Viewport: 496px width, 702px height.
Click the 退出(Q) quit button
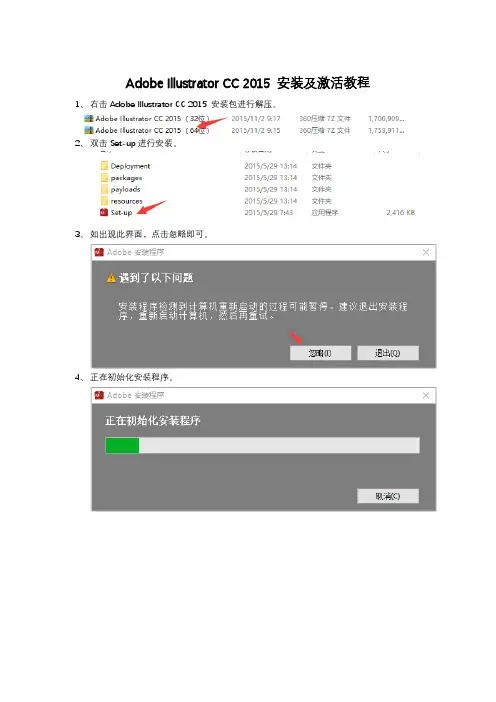click(x=388, y=353)
